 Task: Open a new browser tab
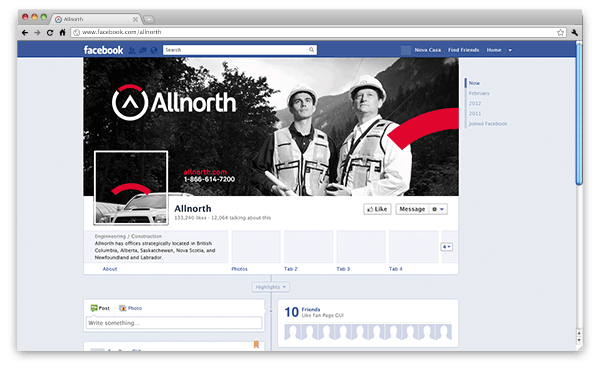click(148, 19)
